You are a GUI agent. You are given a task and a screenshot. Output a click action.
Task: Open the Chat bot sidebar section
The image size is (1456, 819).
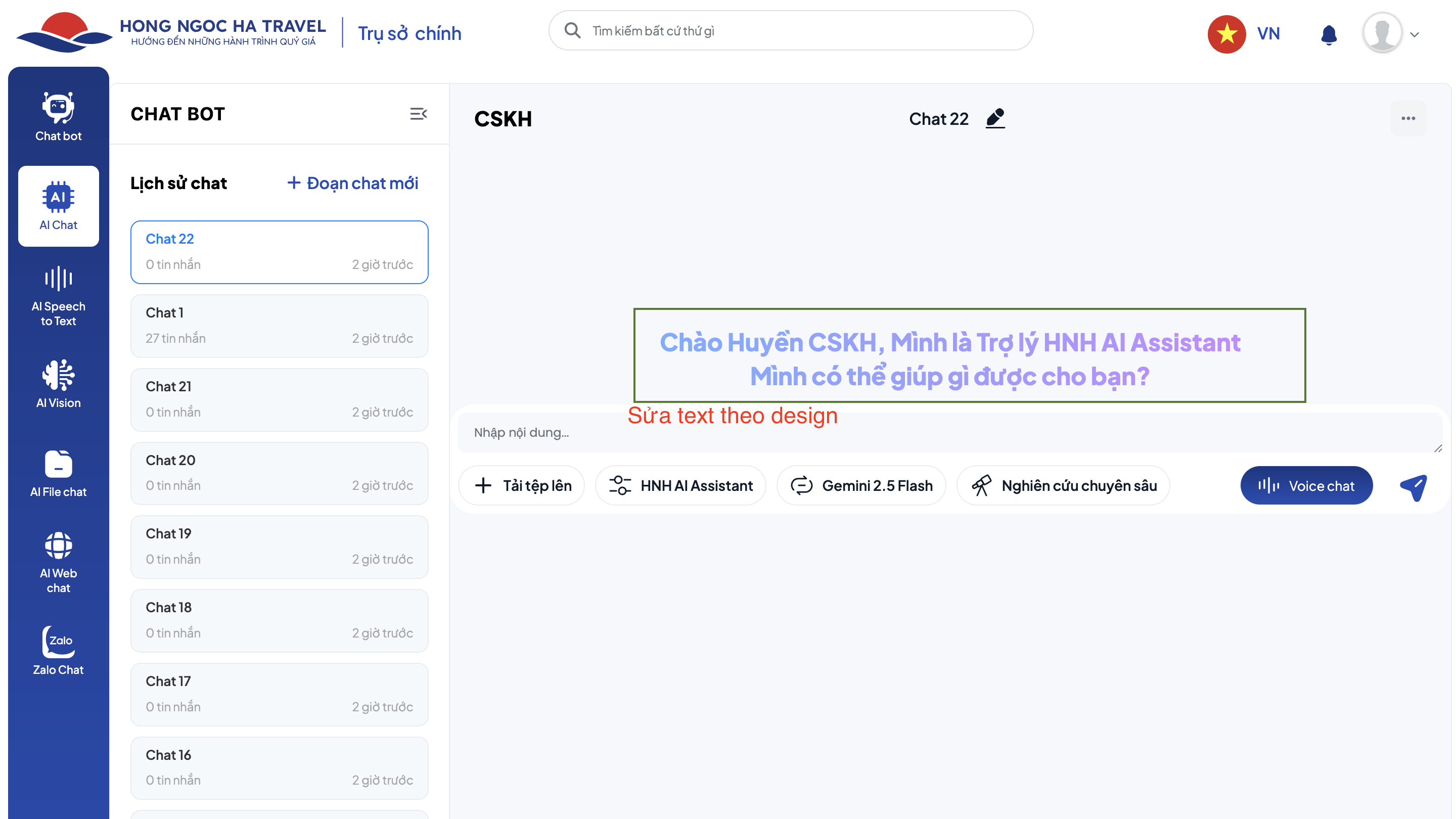58,116
